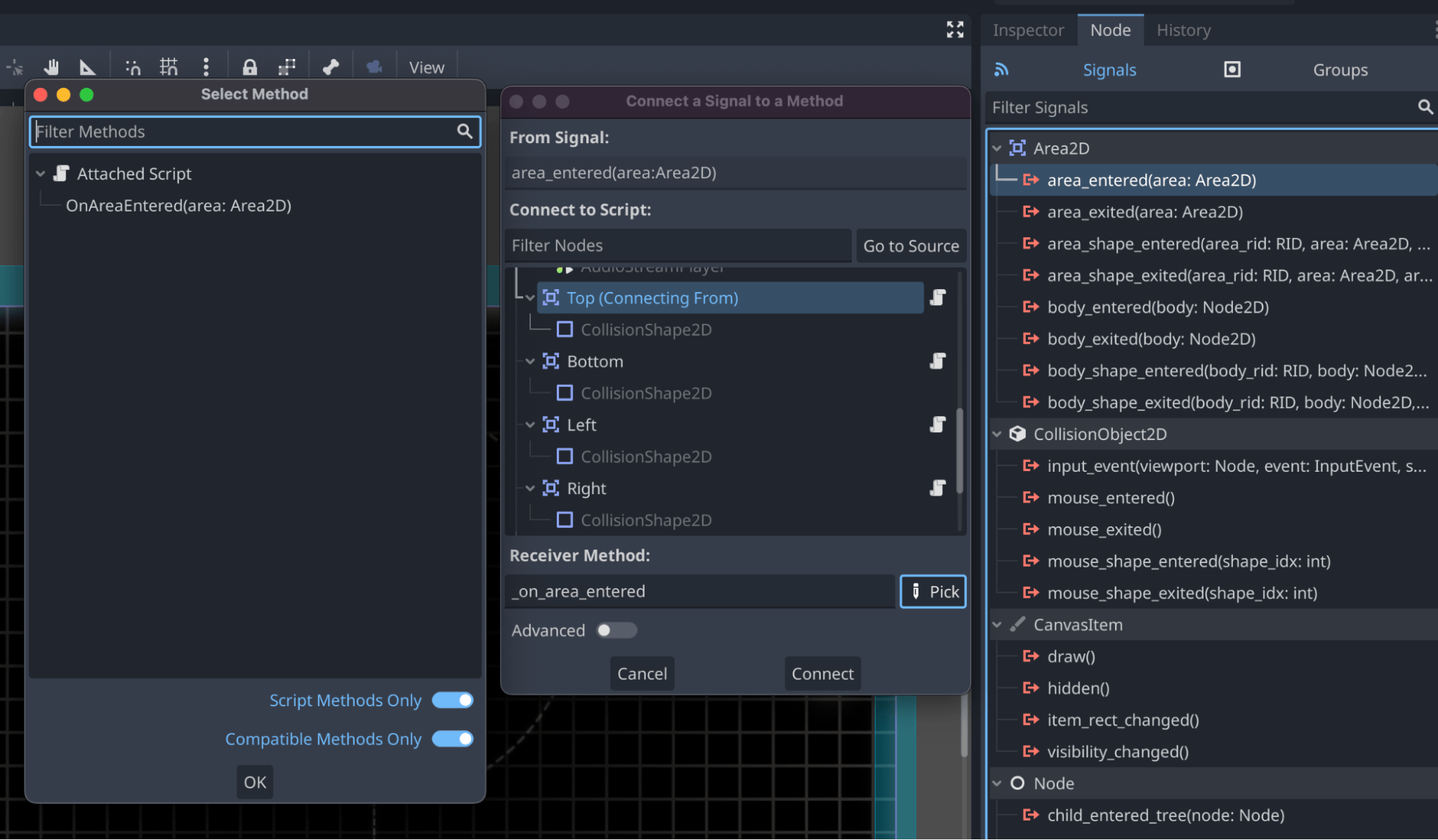Click the Signals panel icon in Node tab
1438x840 pixels.
(x=1000, y=68)
